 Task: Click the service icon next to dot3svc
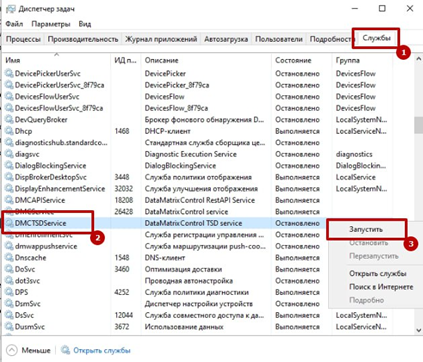[9, 281]
